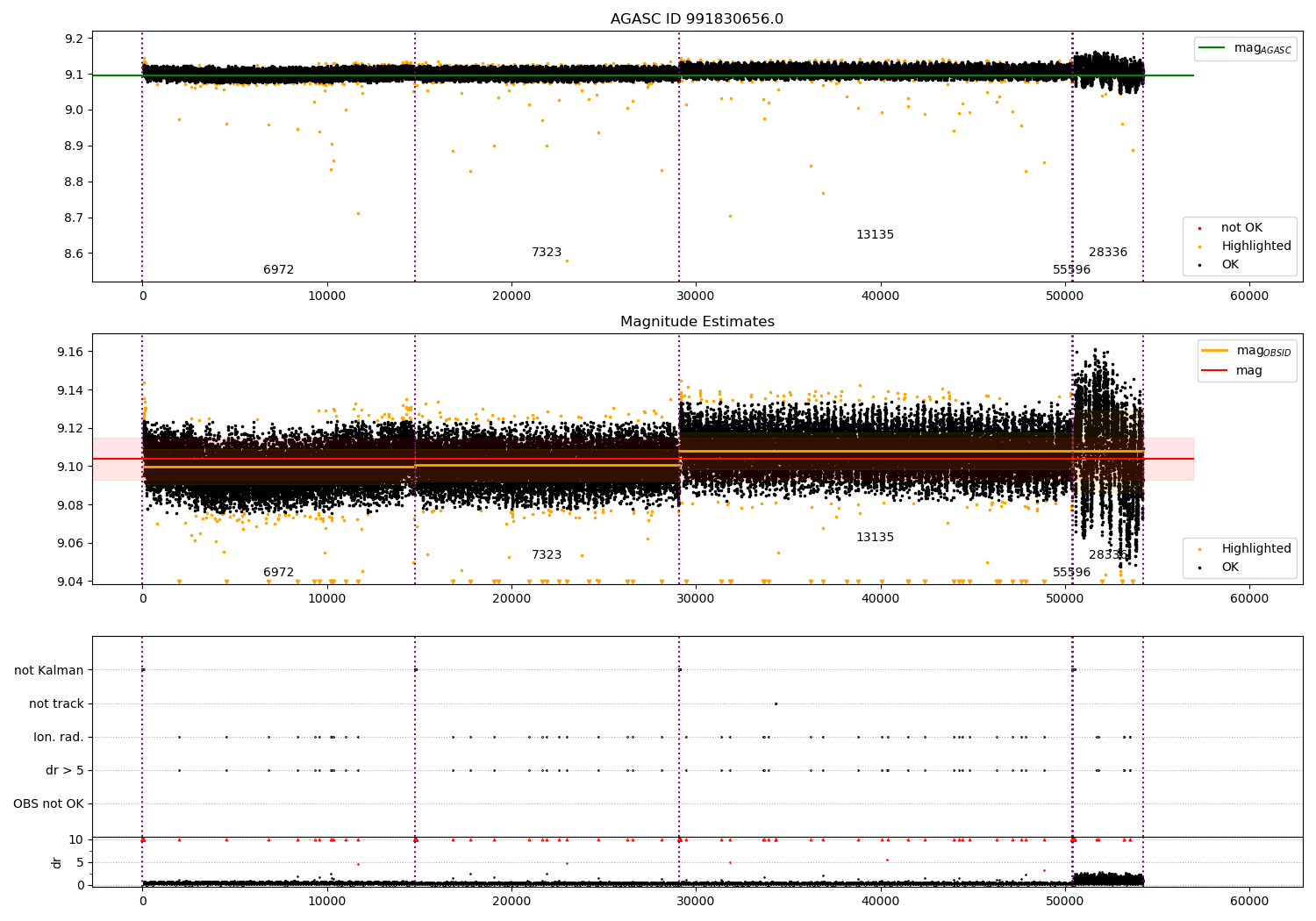Click the orange line sample for mag OBSID
Screen dimensions: 1316x921
[1214, 351]
